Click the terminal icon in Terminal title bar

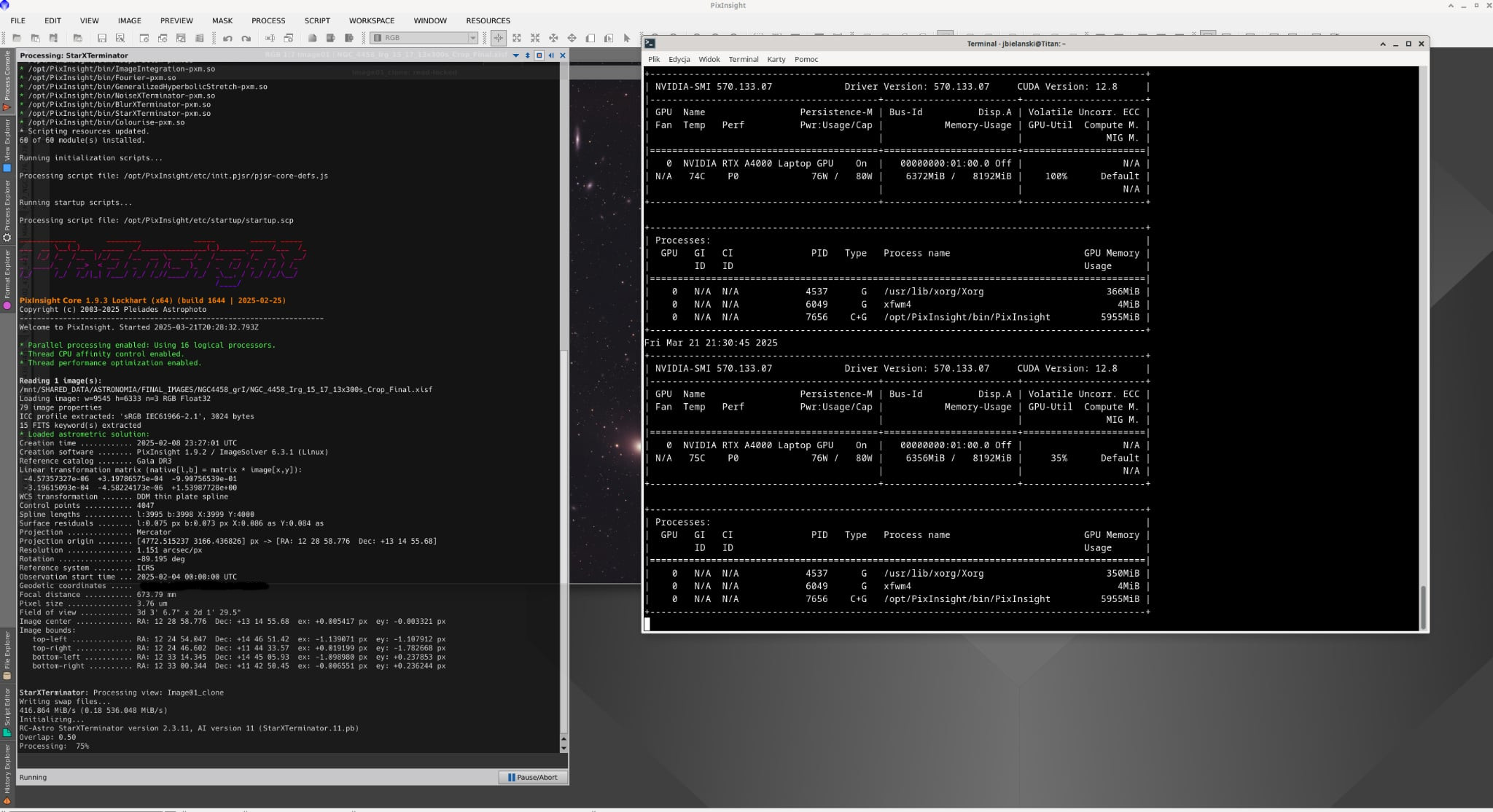pyautogui.click(x=650, y=44)
